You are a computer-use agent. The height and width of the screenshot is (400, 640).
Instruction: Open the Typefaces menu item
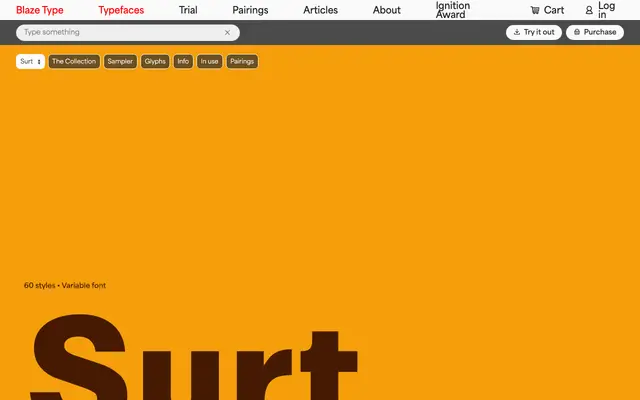(121, 10)
